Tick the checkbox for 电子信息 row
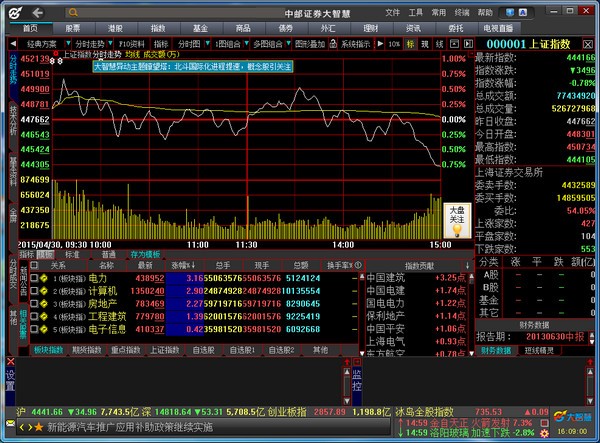 pyautogui.click(x=34, y=328)
